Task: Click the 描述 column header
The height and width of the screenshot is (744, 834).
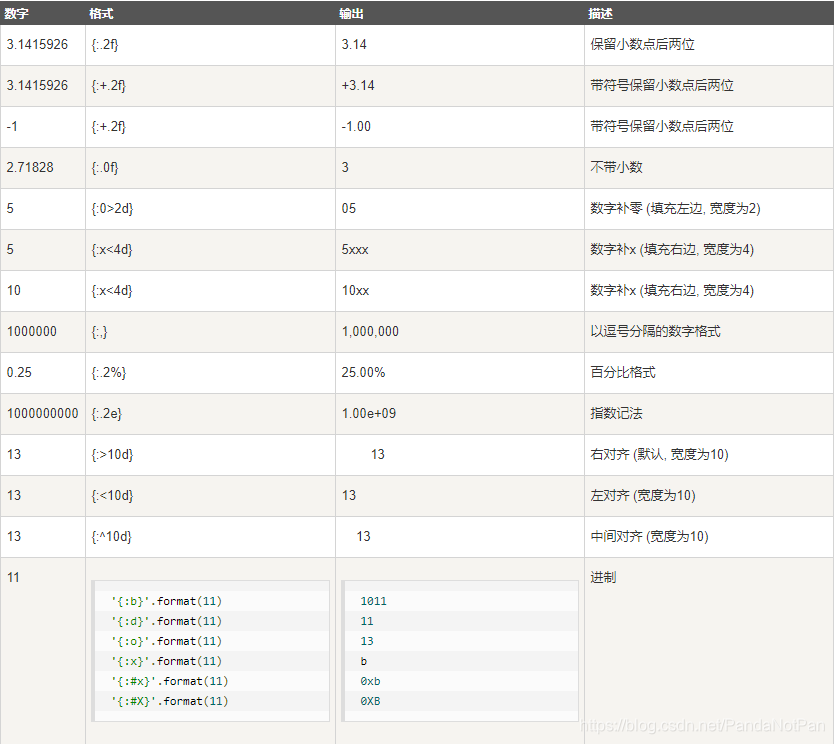Action: [601, 13]
